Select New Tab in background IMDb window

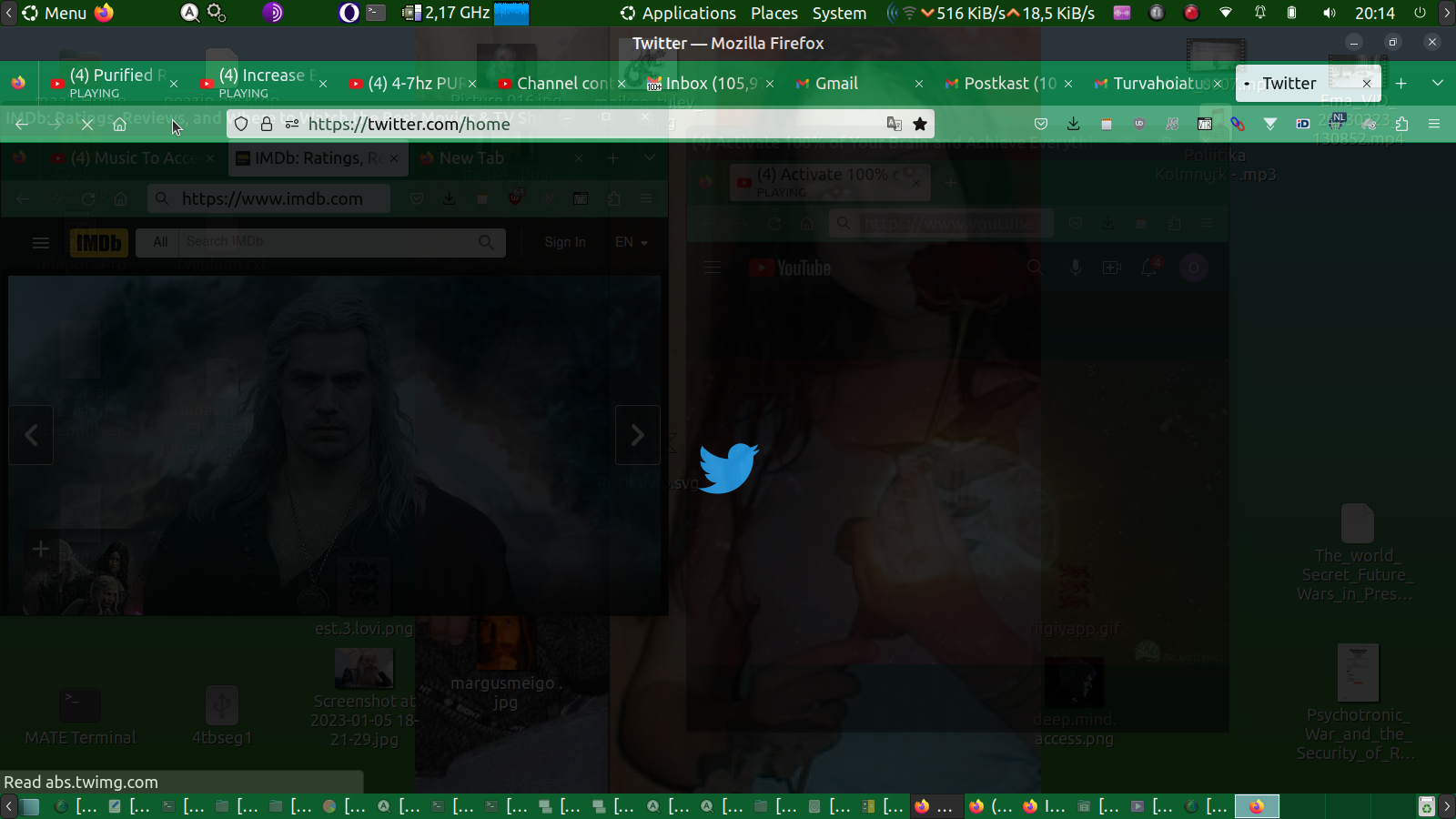pyautogui.click(x=501, y=157)
